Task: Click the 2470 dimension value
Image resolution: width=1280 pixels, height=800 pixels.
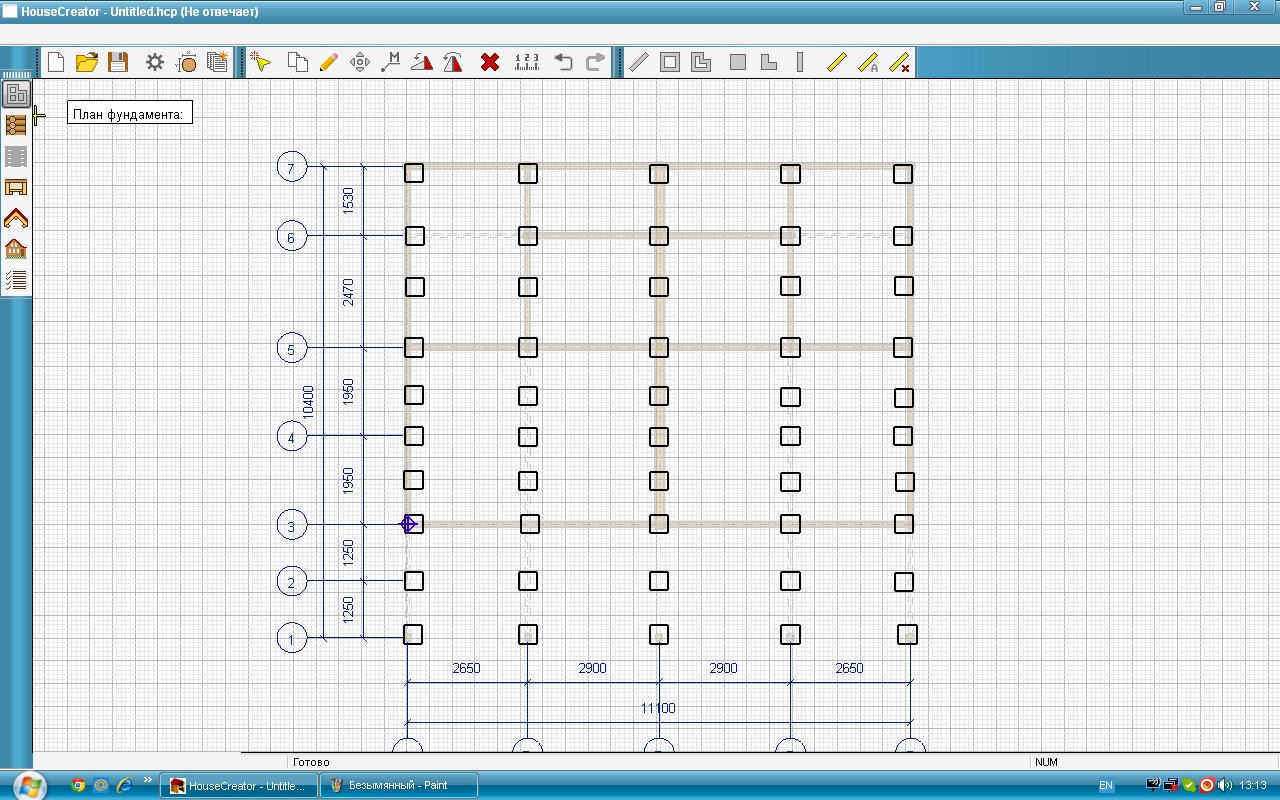Action: [348, 292]
